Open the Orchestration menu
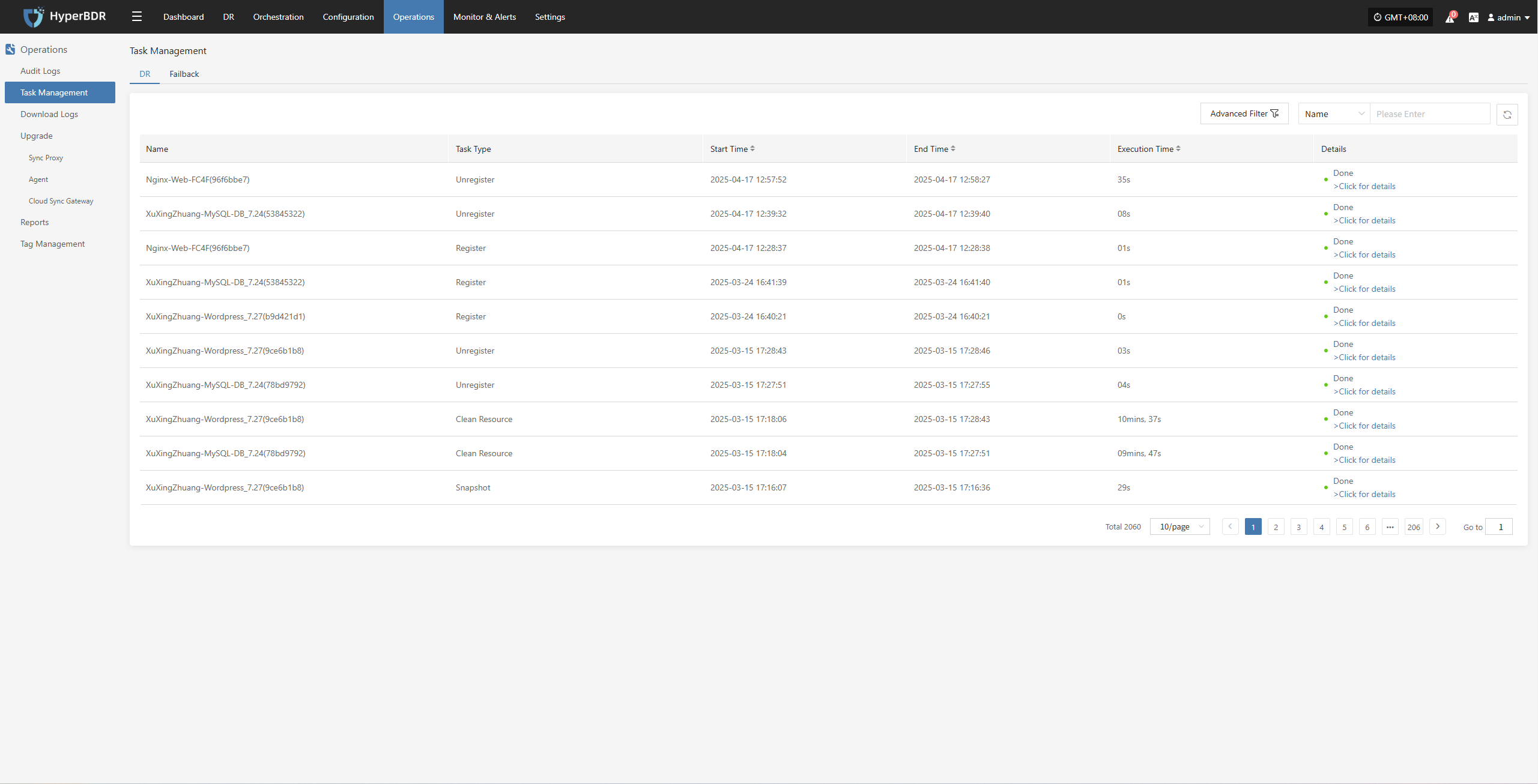The height and width of the screenshot is (784, 1538). [x=278, y=17]
